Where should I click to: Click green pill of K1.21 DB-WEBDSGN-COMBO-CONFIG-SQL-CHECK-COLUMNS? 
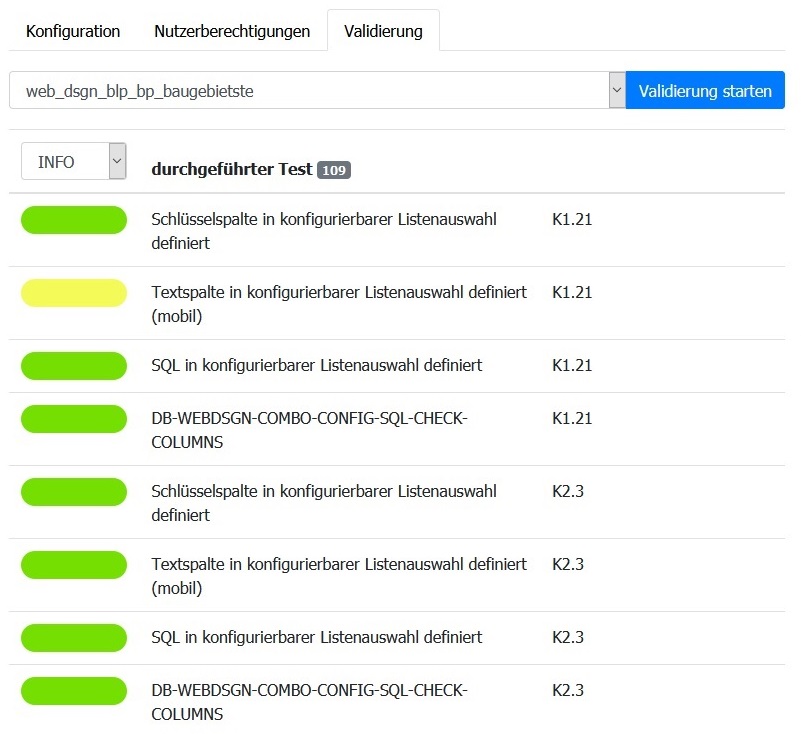[74, 419]
